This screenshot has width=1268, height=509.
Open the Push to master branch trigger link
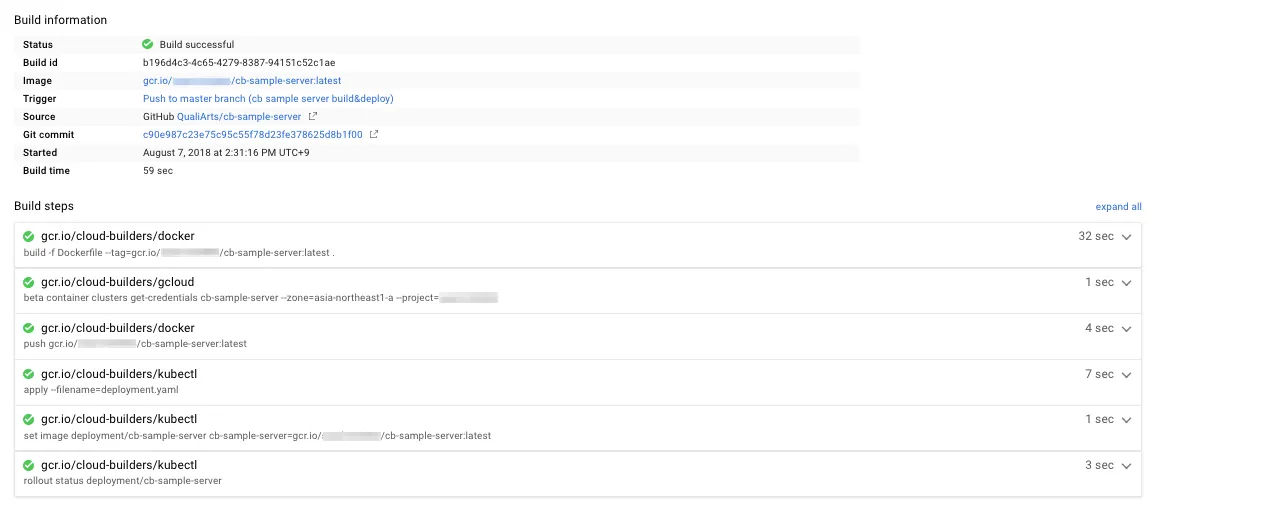268,99
